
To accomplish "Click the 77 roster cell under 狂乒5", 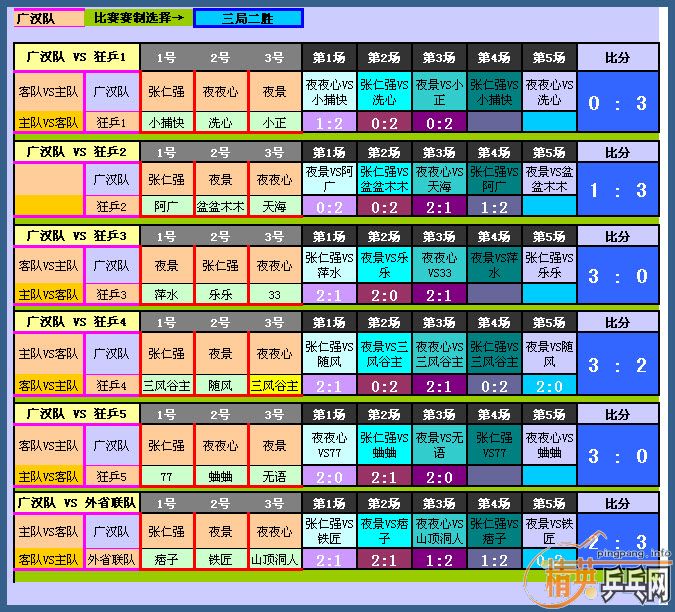I will pyautogui.click(x=167, y=476).
